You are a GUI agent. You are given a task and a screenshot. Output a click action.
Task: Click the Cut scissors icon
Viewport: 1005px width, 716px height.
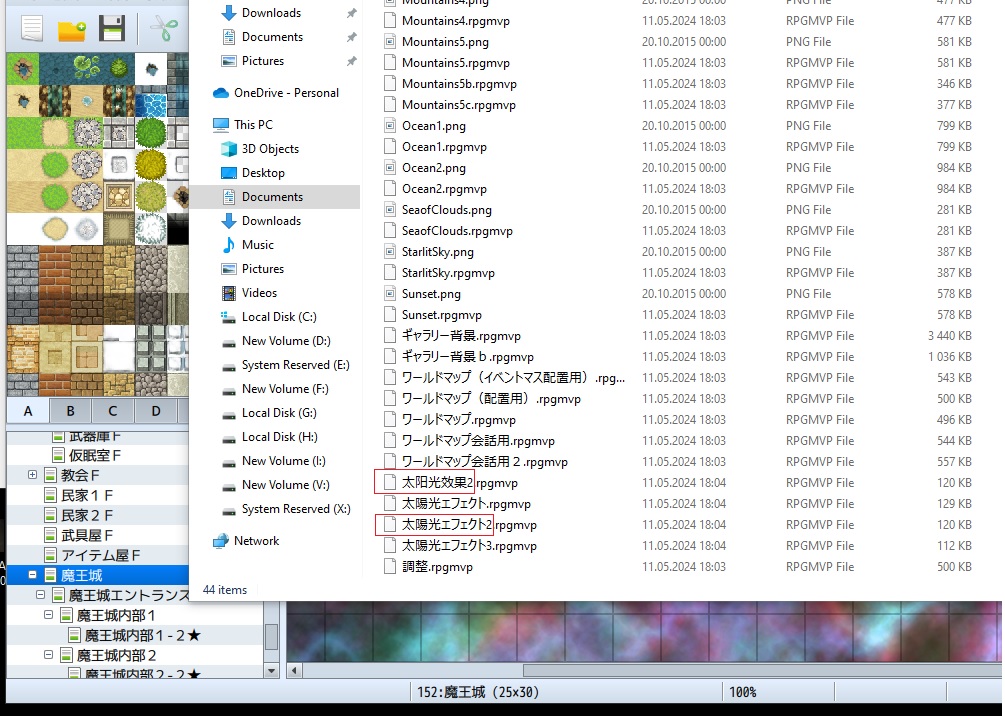[162, 28]
